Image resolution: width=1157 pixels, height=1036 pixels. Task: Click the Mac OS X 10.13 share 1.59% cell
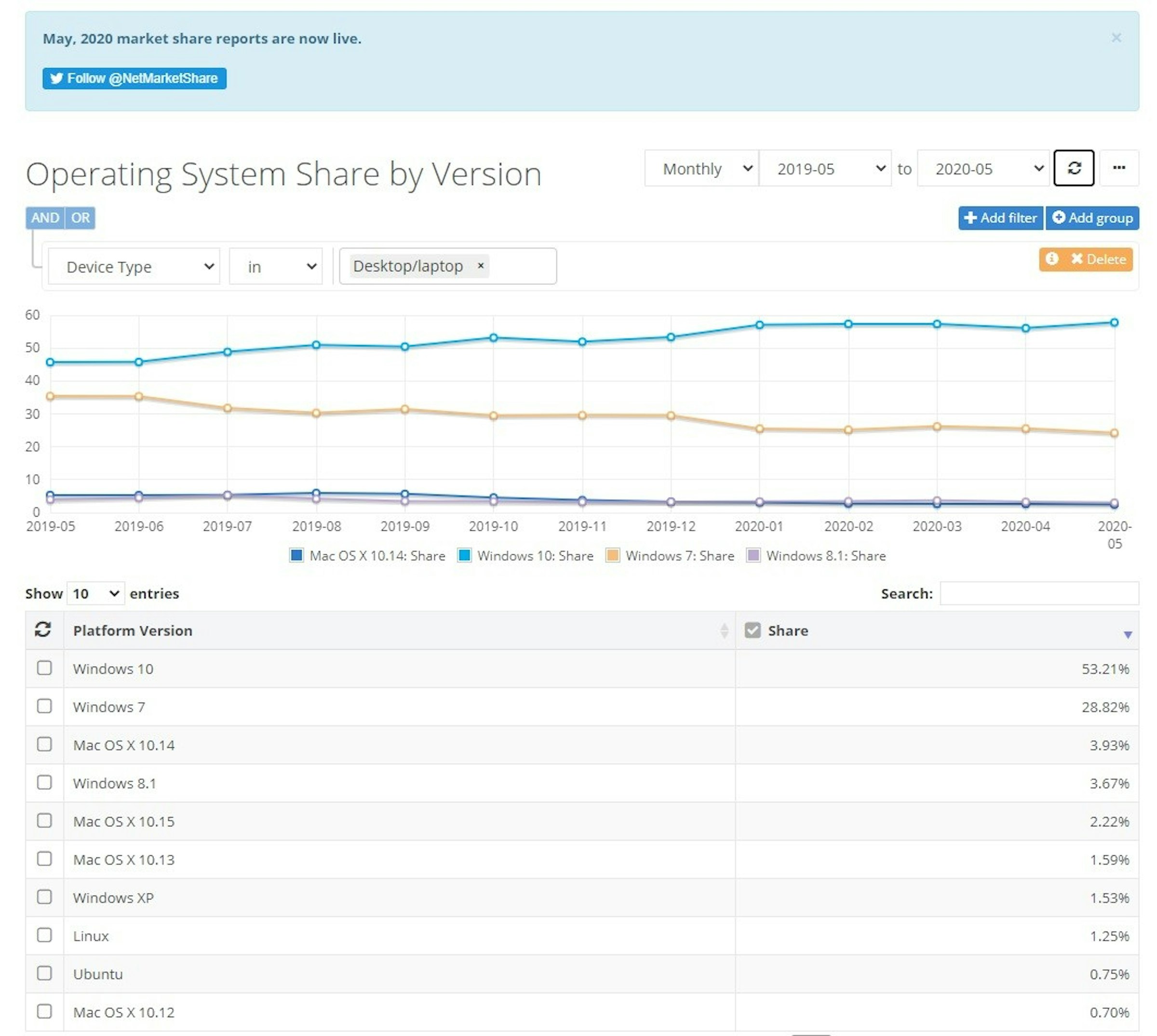[937, 859]
